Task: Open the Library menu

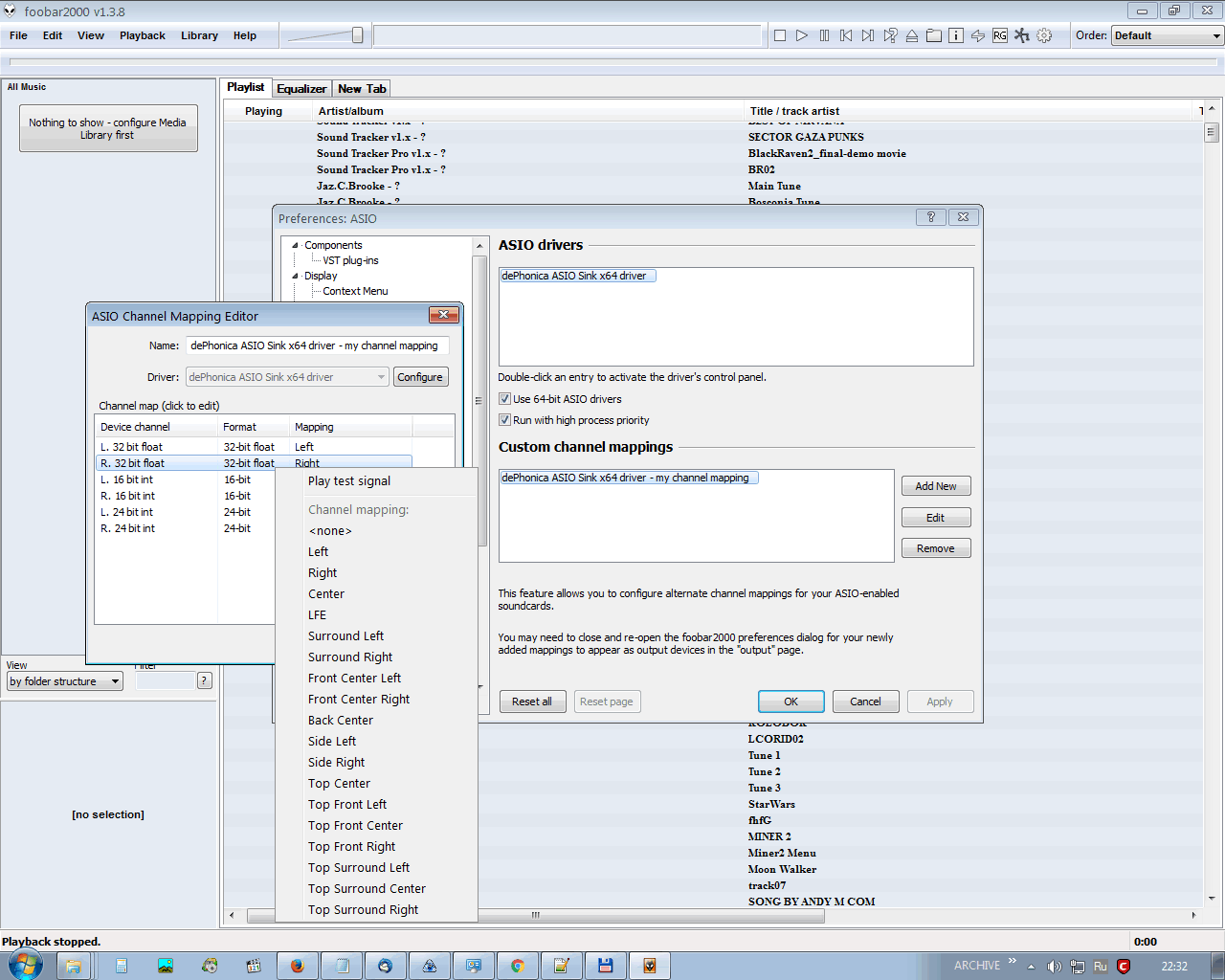Action: 199,35
